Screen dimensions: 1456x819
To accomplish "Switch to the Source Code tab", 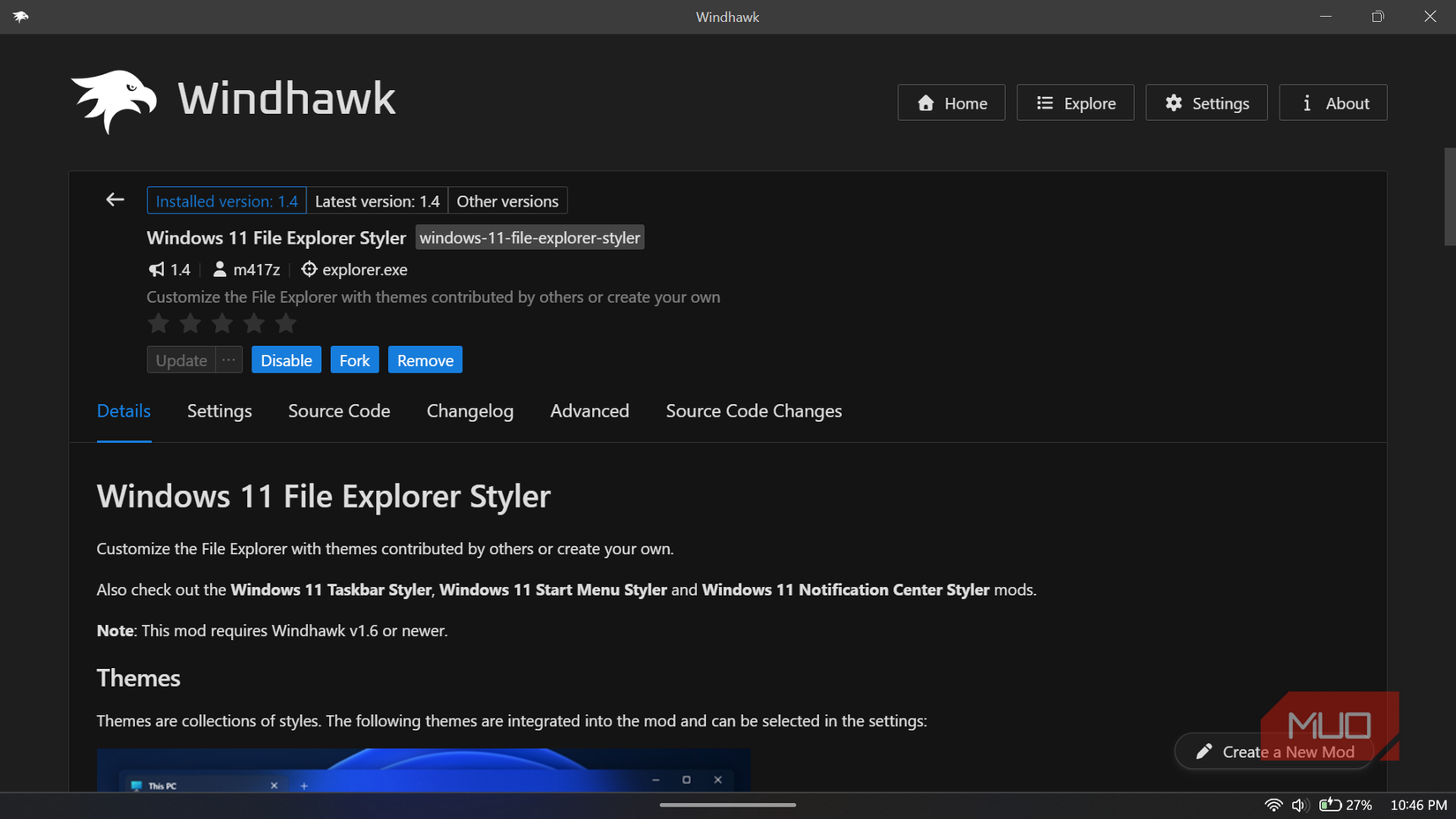I will (x=339, y=411).
